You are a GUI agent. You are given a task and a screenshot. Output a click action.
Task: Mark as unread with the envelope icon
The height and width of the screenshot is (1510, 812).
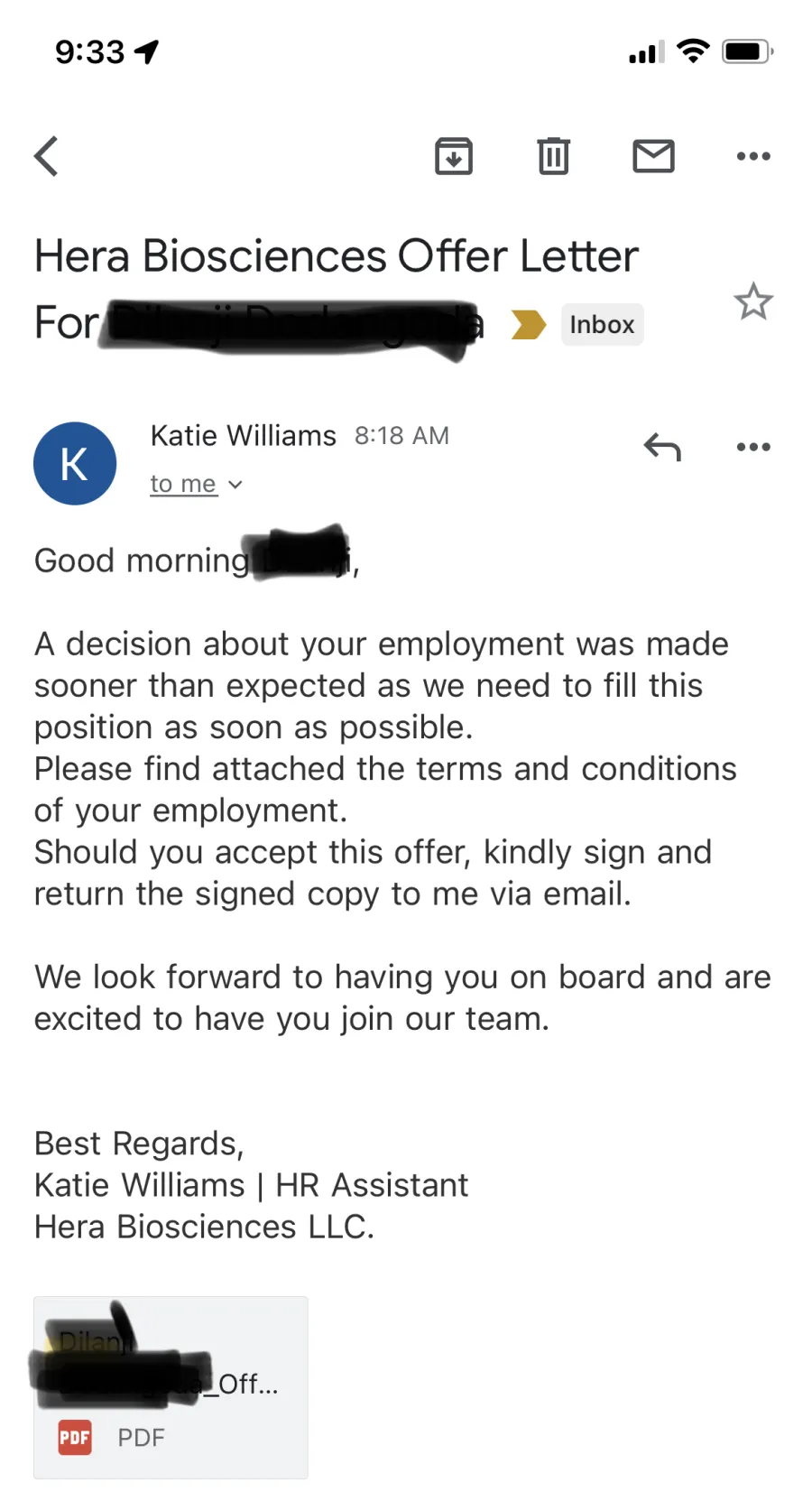(x=653, y=156)
